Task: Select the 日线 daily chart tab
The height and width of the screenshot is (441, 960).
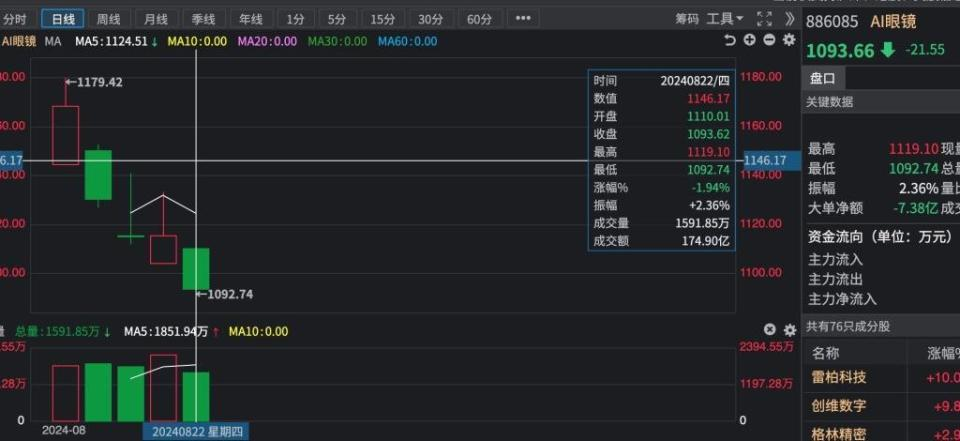Action: 63,19
